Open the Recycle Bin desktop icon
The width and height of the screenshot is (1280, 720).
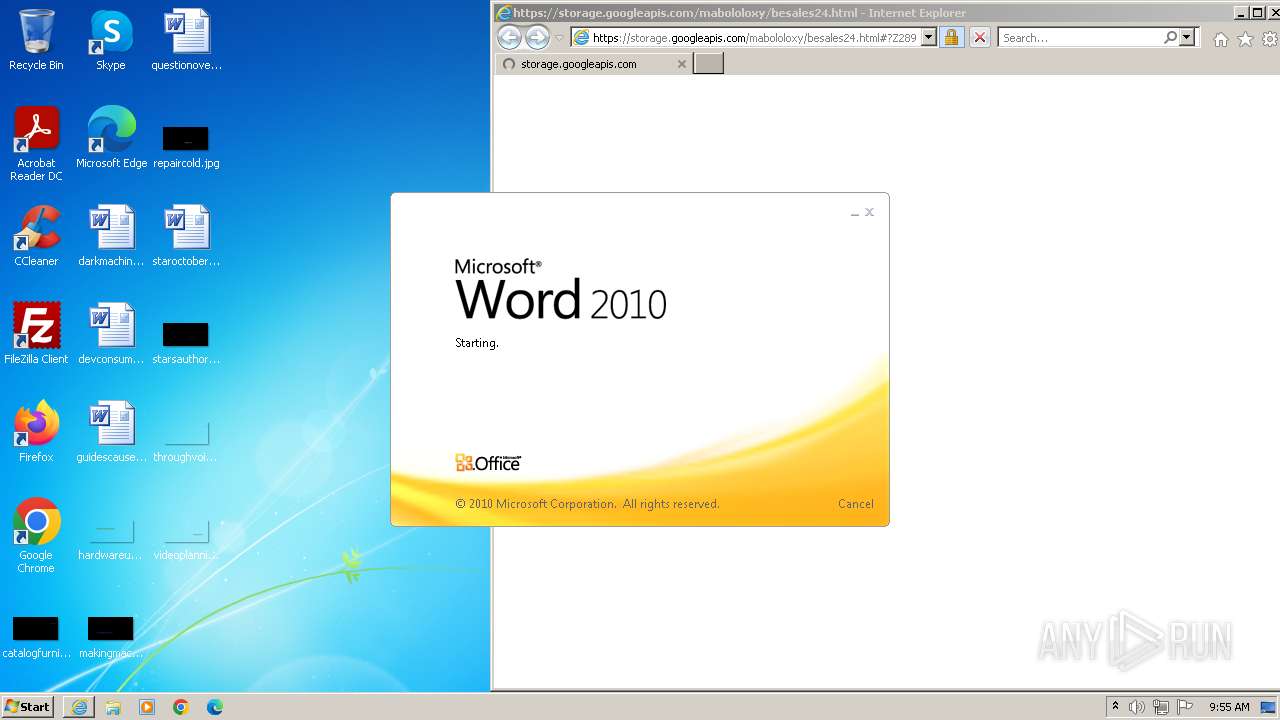click(x=36, y=40)
